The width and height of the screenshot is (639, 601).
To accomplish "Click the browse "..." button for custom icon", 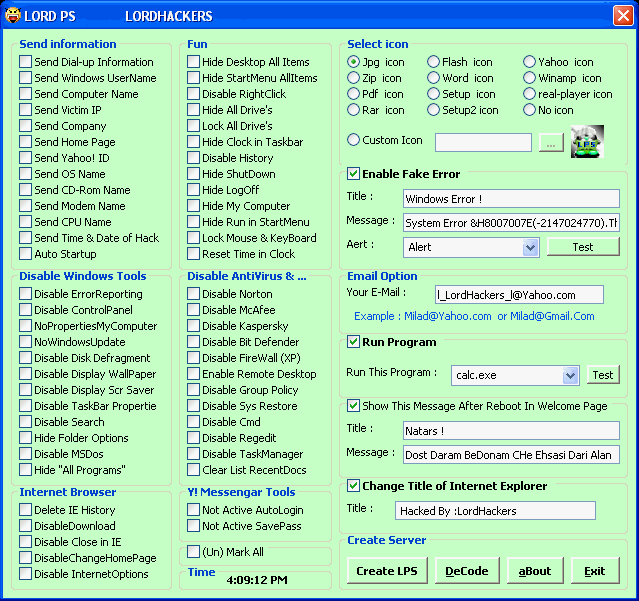I will pos(551,143).
